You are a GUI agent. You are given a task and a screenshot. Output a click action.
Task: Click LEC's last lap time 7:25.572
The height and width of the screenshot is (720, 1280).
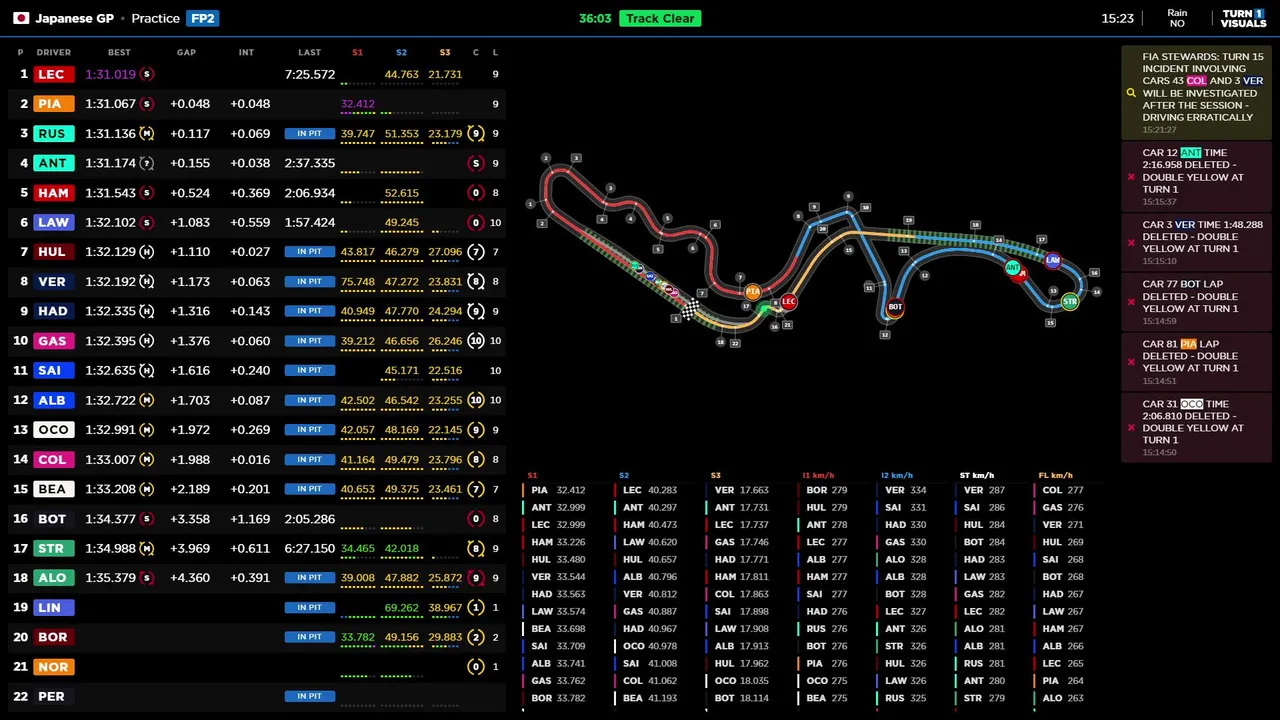click(309, 74)
